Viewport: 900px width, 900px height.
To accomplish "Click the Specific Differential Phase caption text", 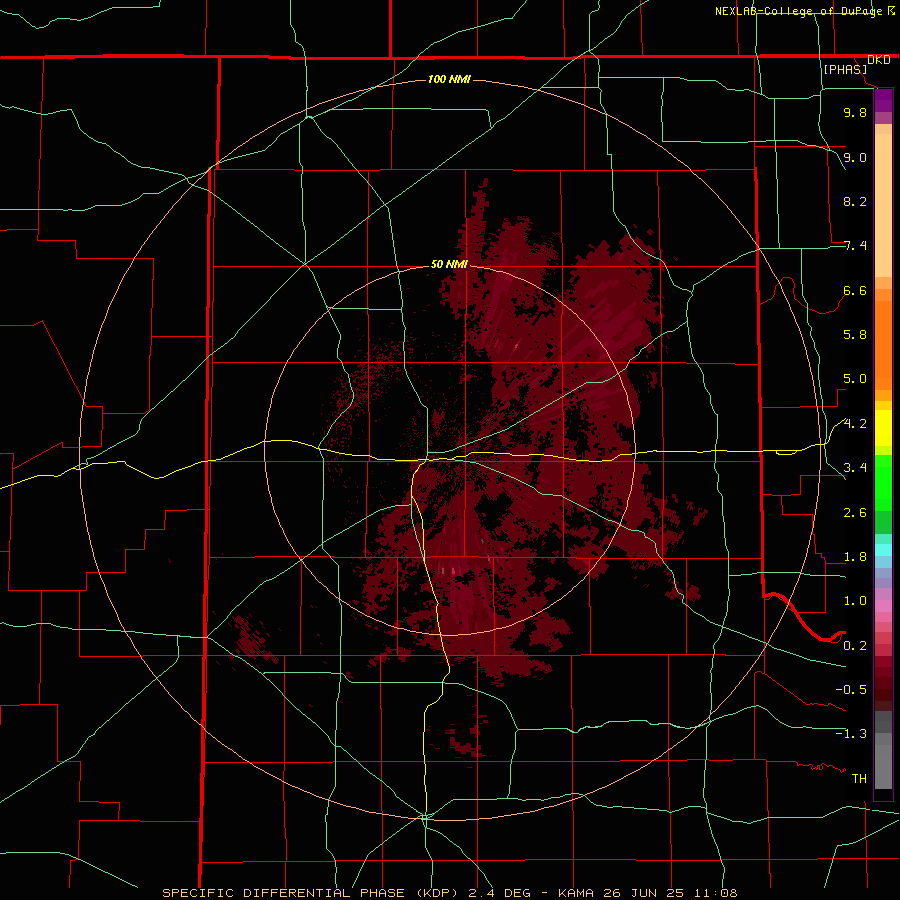I will (x=449, y=893).
